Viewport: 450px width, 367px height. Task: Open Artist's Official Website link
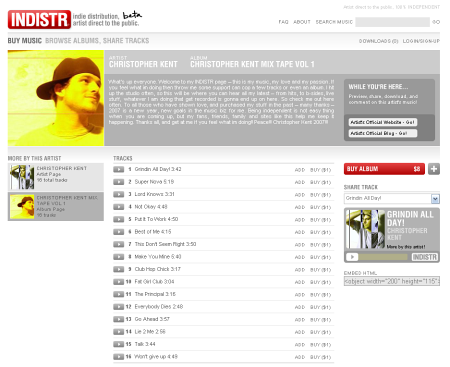pyautogui.click(x=383, y=122)
